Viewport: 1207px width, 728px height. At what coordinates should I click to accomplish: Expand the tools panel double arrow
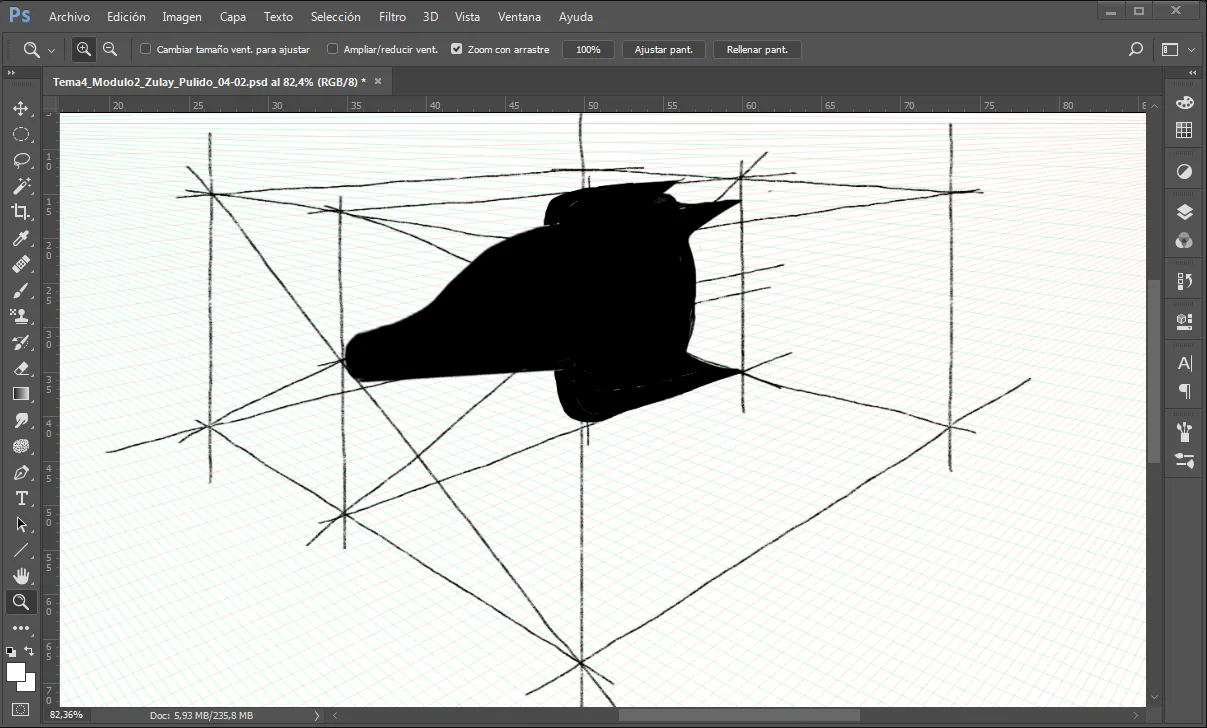[11, 74]
